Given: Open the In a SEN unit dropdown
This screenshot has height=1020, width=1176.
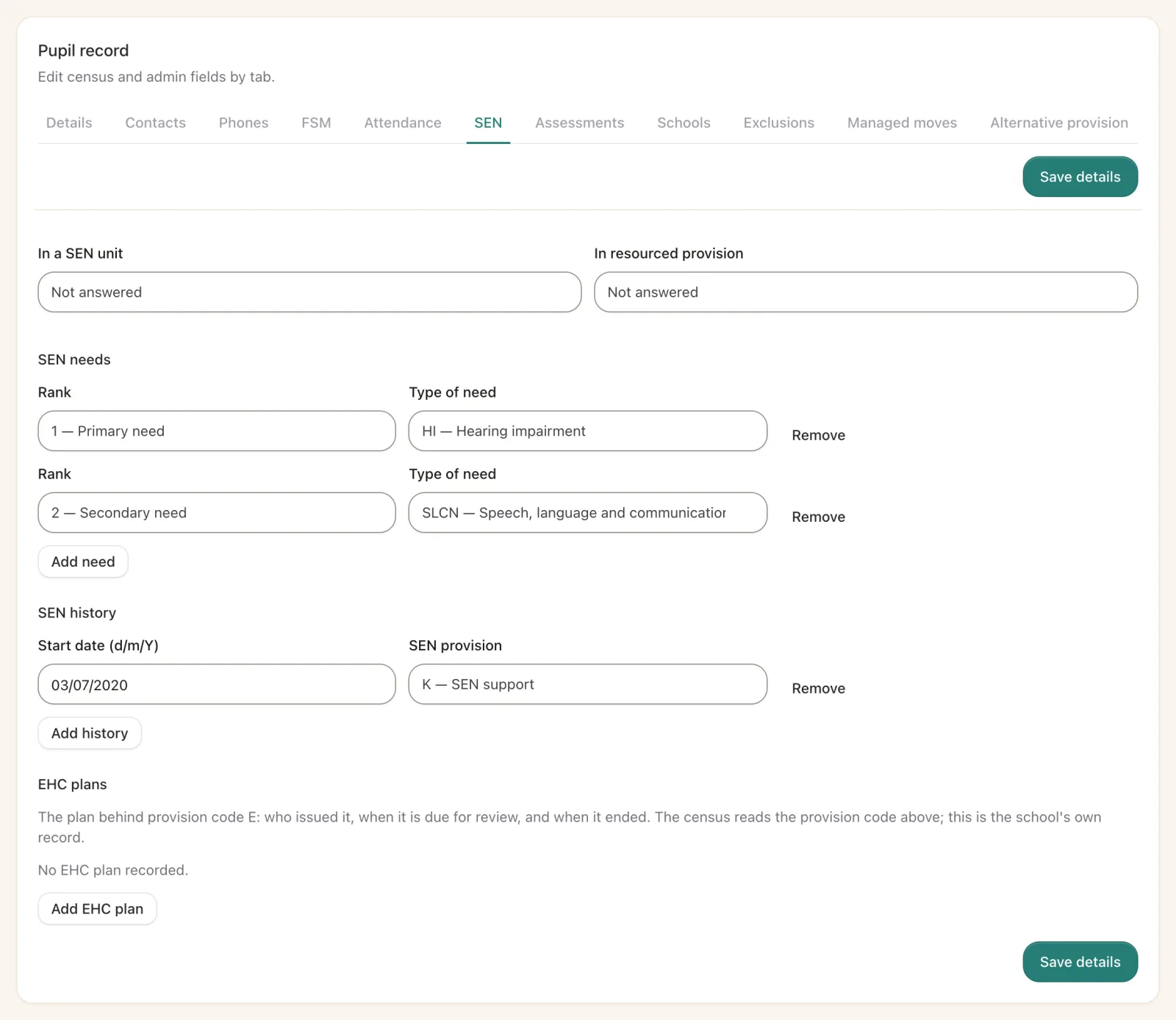Looking at the screenshot, I should (x=309, y=292).
